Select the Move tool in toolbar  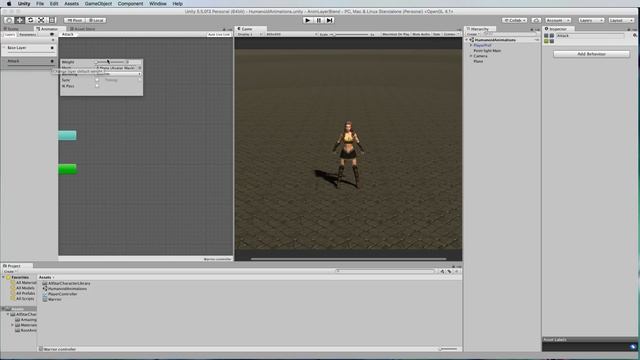tap(20, 20)
